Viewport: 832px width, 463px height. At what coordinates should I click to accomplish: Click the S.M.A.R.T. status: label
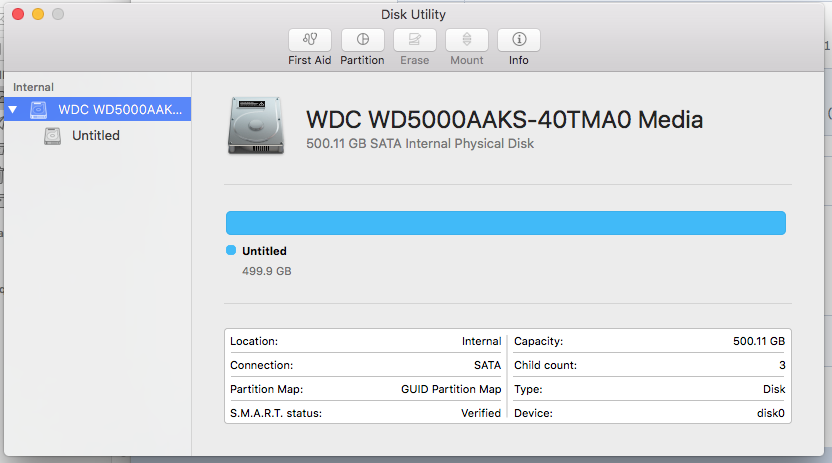(x=276, y=413)
